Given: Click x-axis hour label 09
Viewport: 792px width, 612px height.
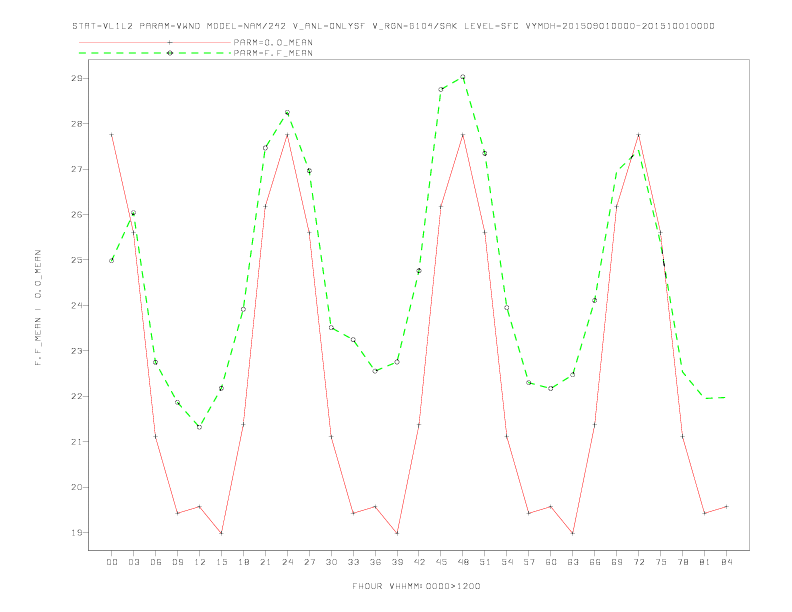Looking at the screenshot, I should 177,562.
